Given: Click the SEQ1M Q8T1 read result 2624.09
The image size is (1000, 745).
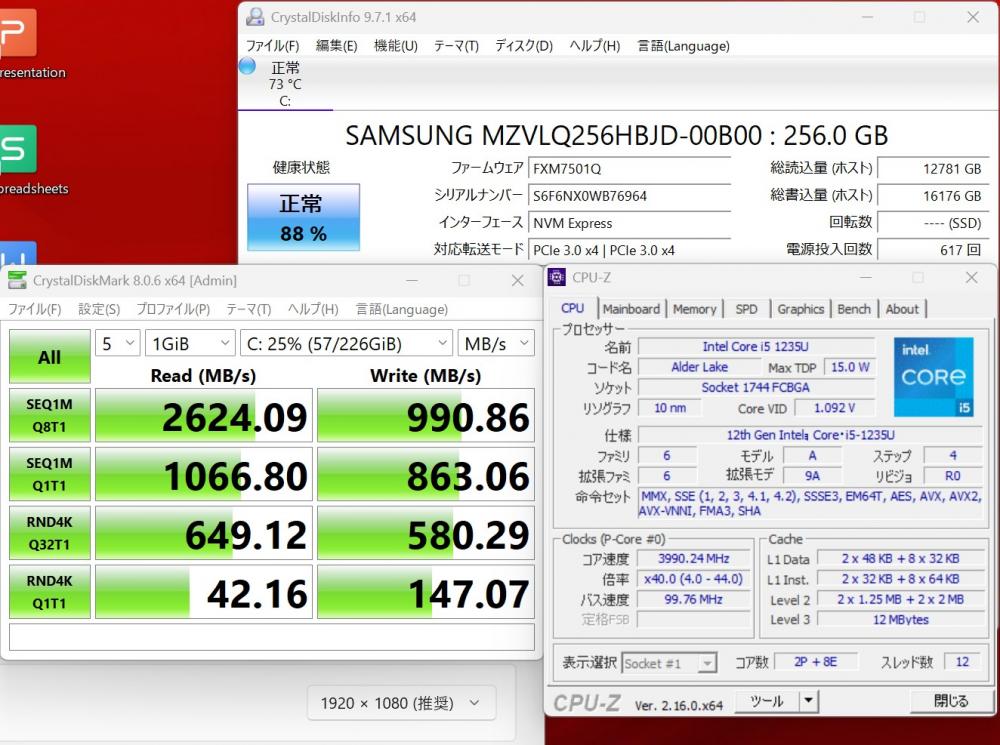Looking at the screenshot, I should [204, 415].
